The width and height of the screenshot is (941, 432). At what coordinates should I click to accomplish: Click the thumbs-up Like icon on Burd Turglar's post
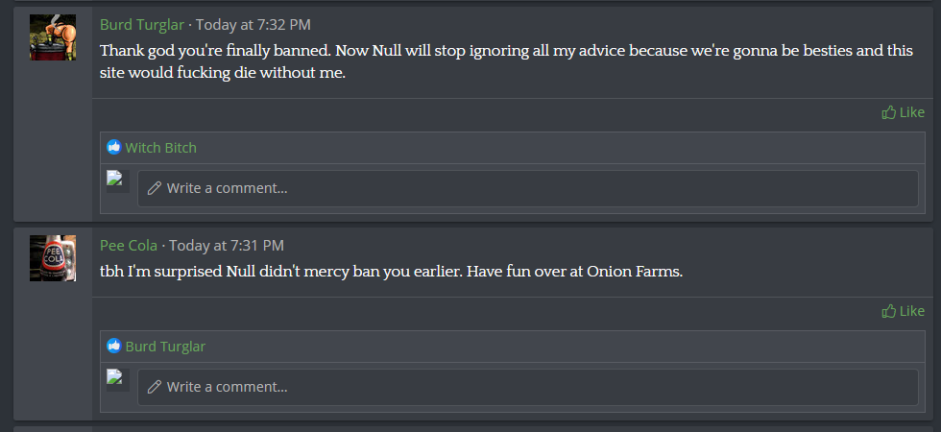tap(888, 113)
